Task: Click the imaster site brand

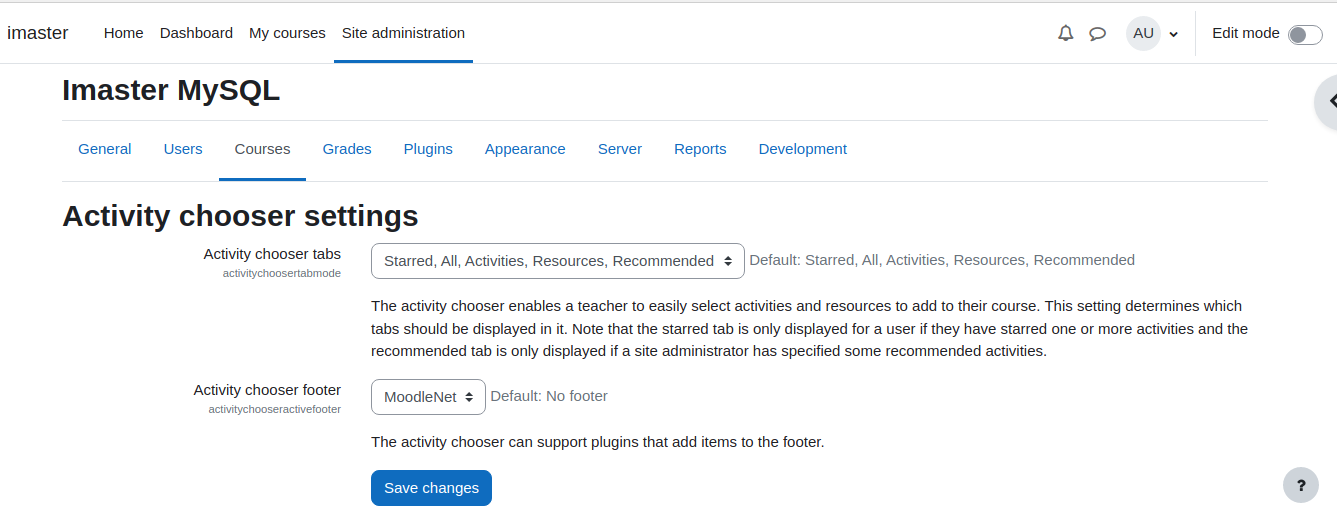Action: tap(38, 33)
